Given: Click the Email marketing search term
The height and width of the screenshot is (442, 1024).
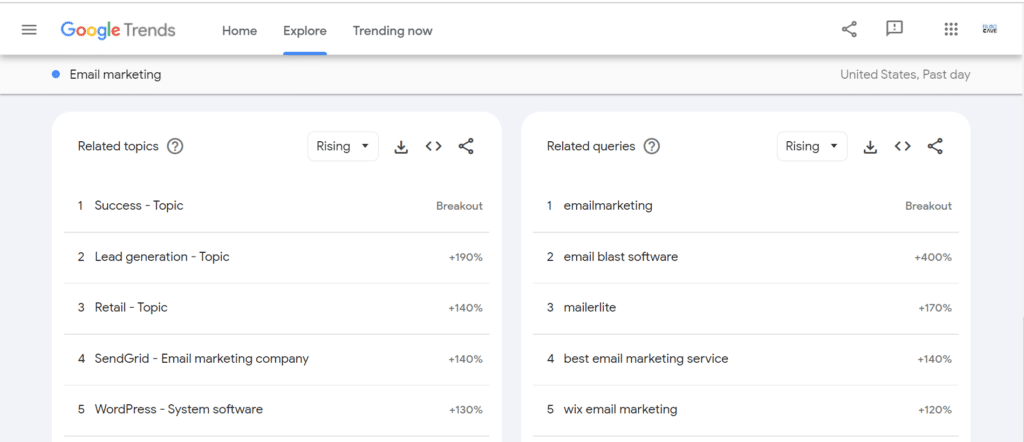Looking at the screenshot, I should 116,74.
